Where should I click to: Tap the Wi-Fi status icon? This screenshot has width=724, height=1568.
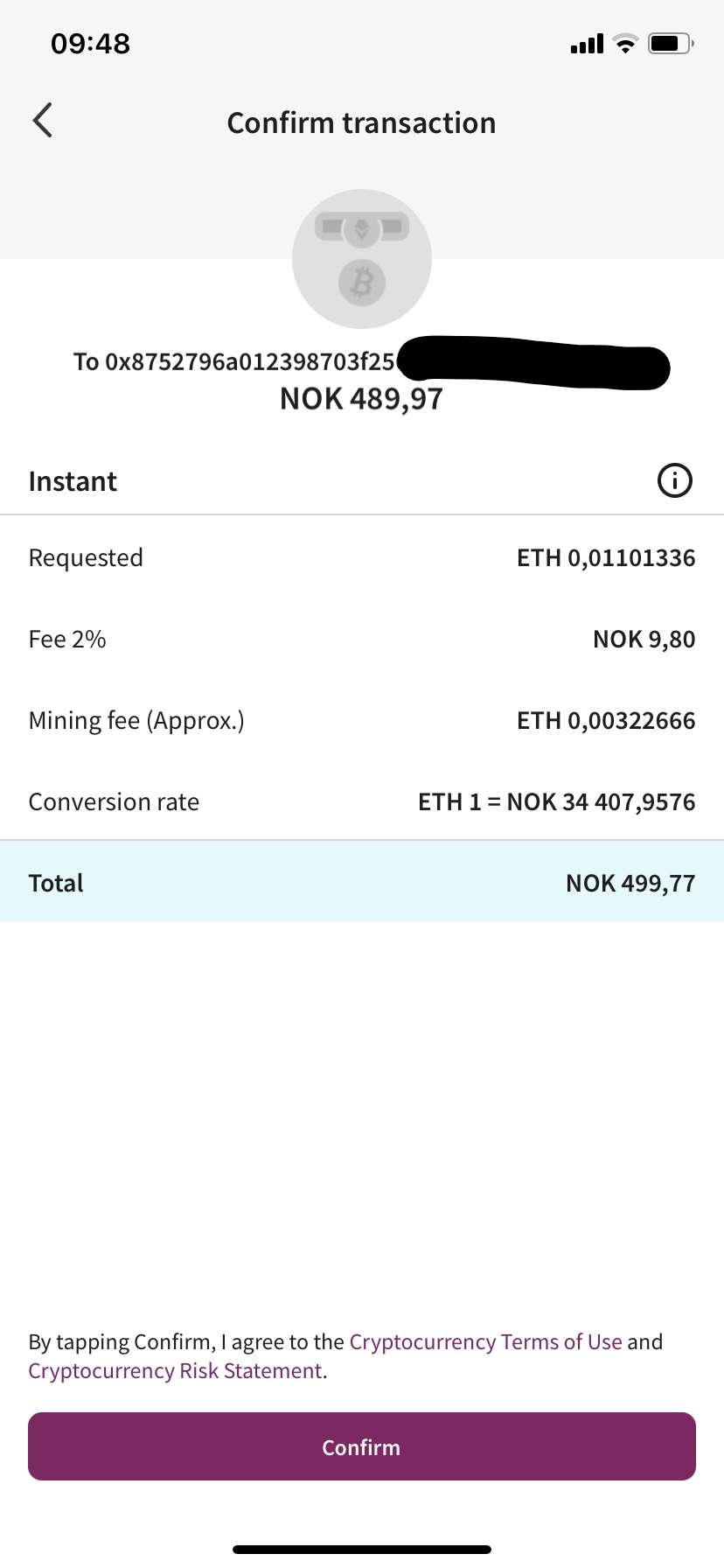pyautogui.click(x=625, y=44)
